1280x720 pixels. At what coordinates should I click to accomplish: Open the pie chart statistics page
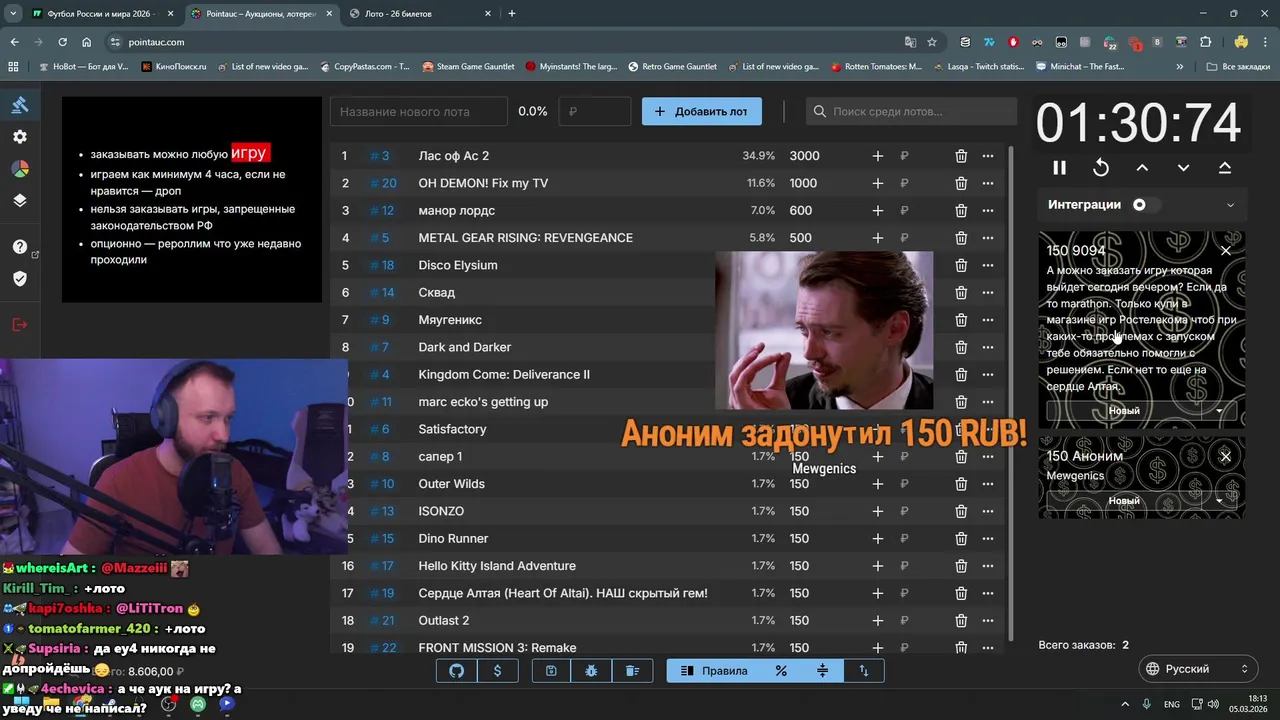click(20, 168)
